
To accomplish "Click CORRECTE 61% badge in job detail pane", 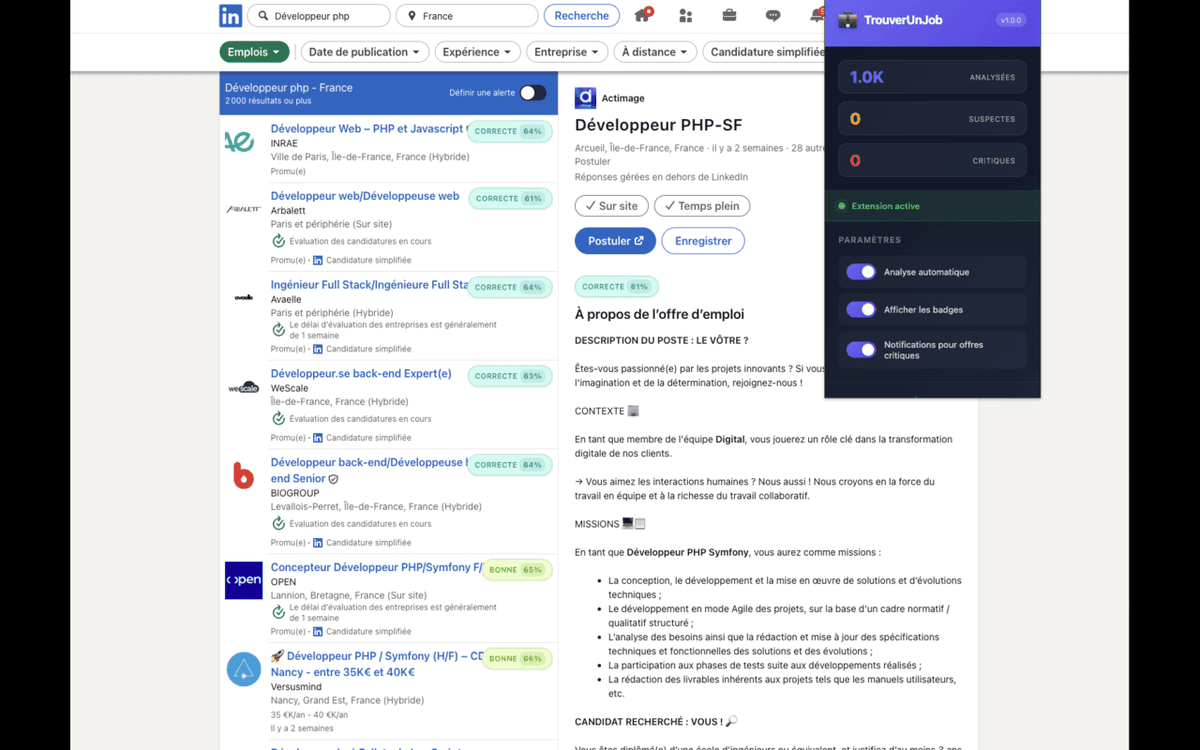I will [x=616, y=286].
